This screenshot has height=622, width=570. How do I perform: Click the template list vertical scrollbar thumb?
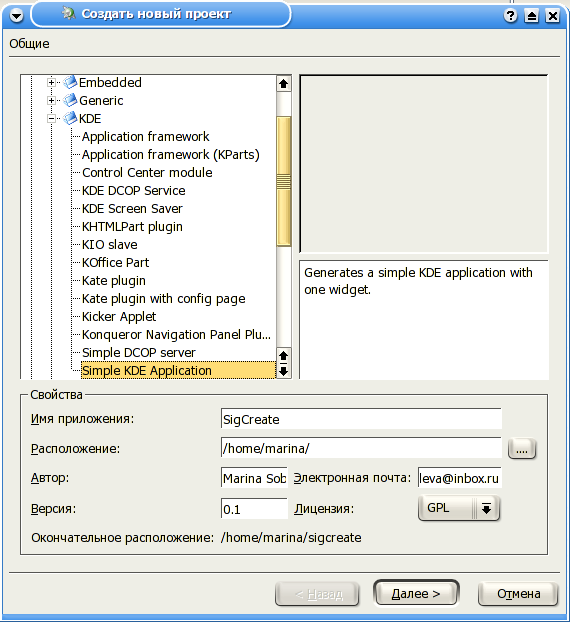[284, 181]
